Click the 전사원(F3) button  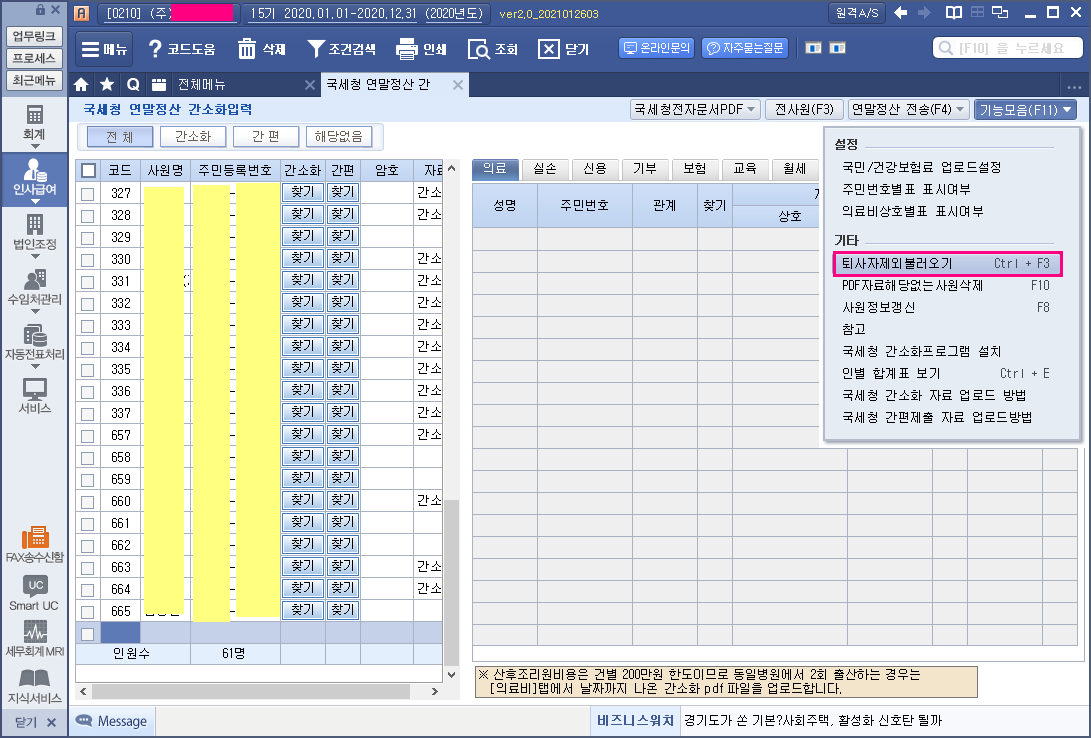click(x=804, y=109)
